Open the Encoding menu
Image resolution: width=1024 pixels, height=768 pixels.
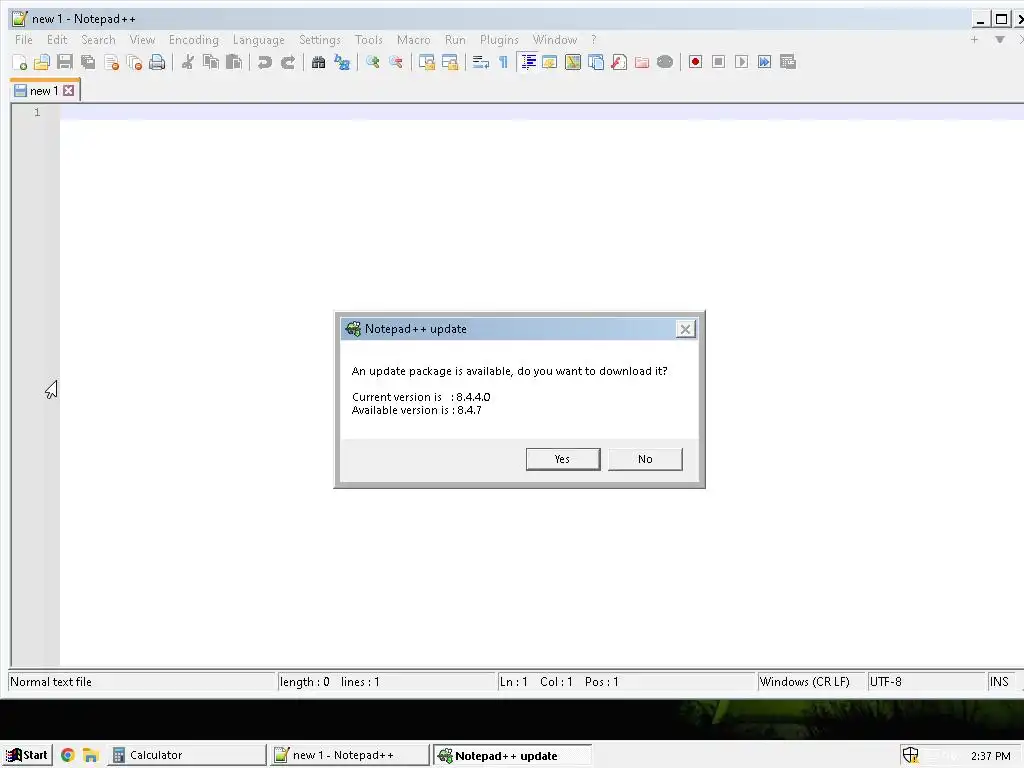point(193,40)
